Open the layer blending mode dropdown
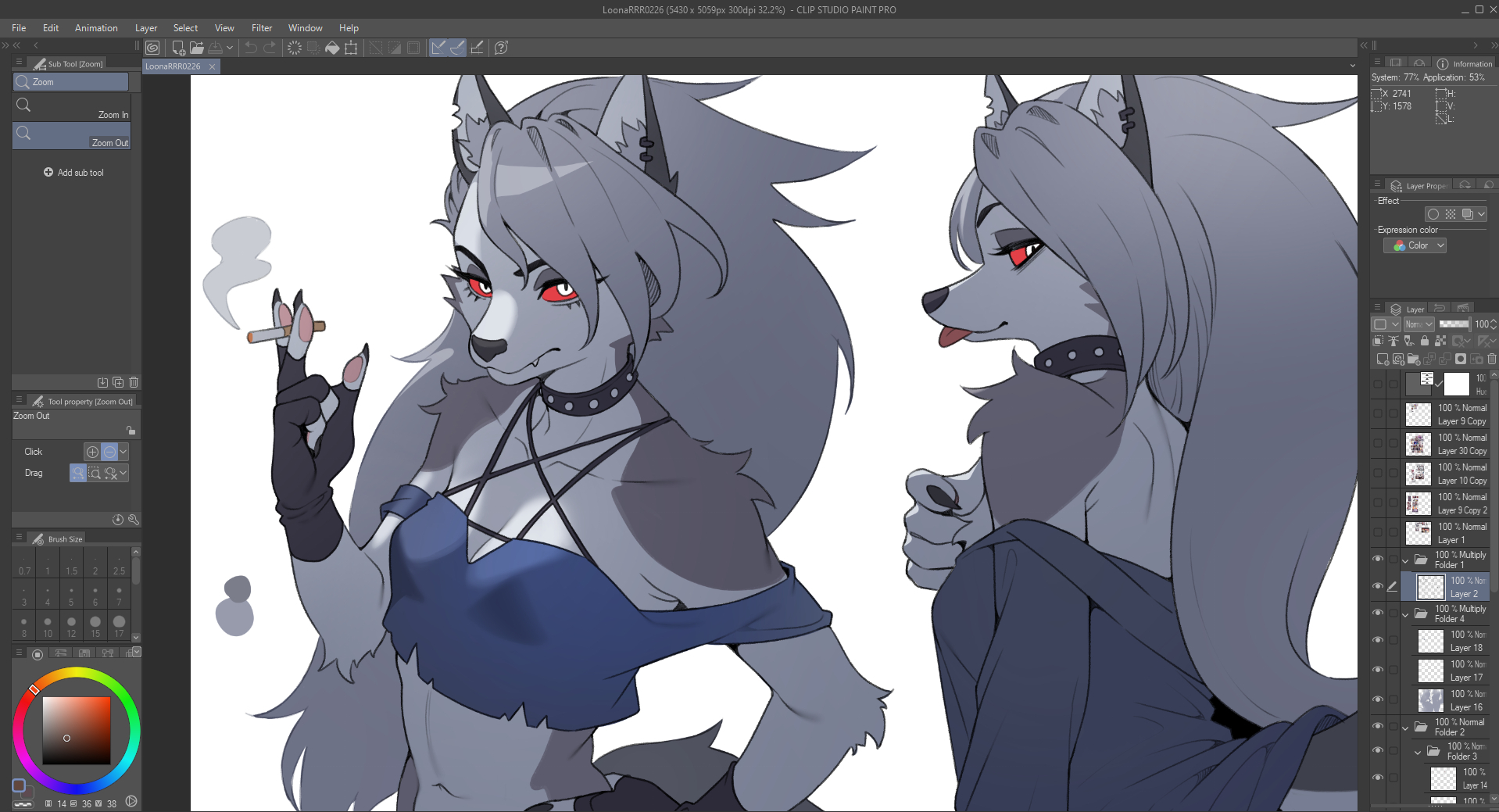The image size is (1499, 812). [1419, 324]
